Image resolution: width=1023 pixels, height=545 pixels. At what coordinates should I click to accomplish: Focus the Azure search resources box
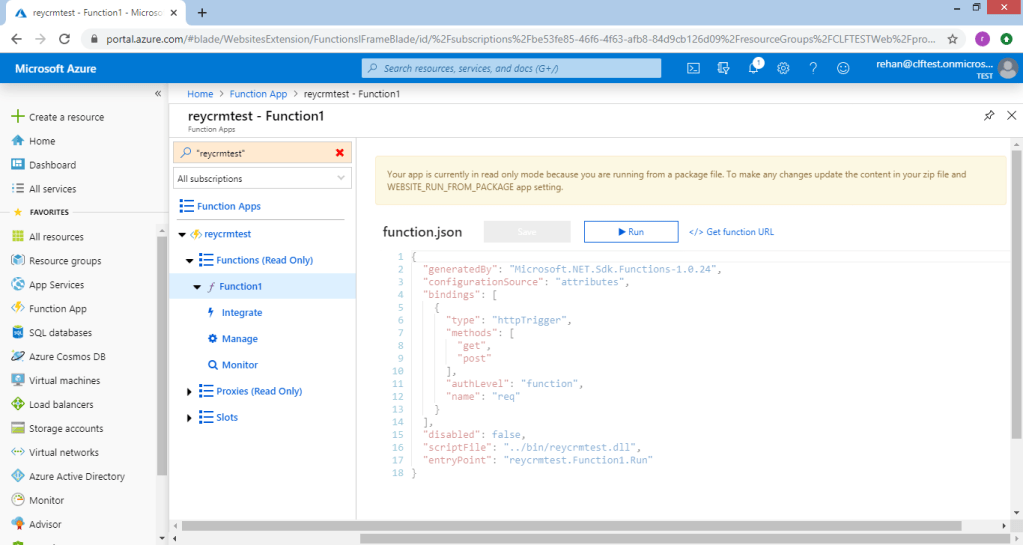tap(511, 68)
